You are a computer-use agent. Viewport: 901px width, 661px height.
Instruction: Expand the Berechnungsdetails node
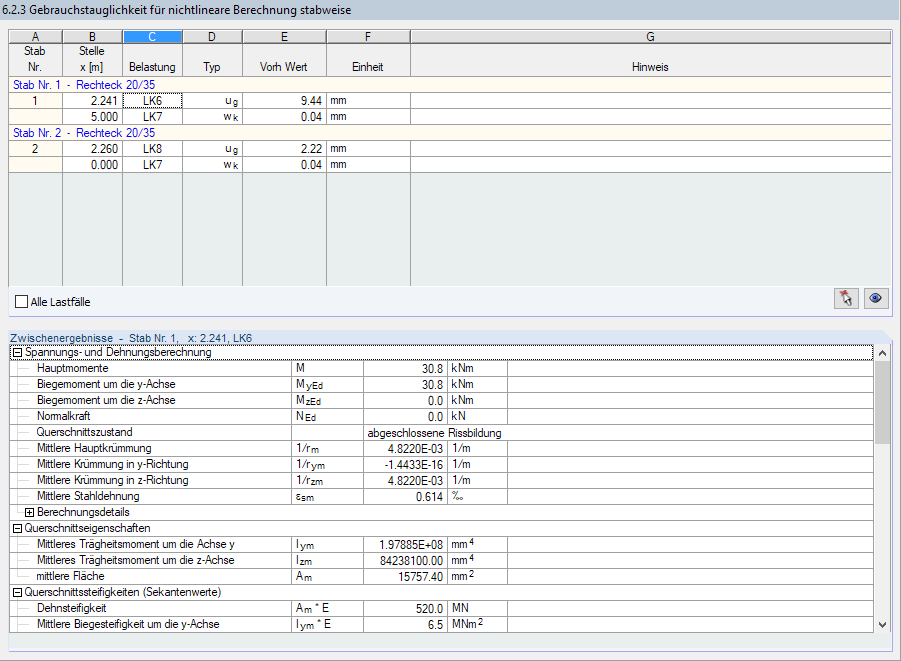click(x=29, y=512)
